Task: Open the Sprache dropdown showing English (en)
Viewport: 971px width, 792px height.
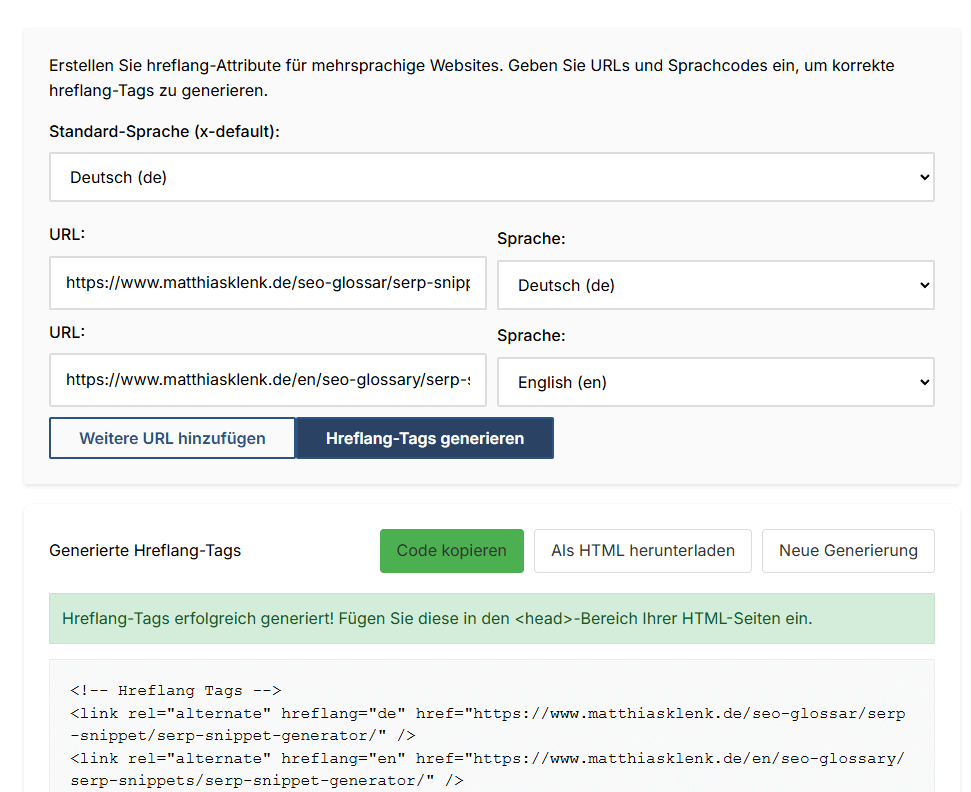Action: pyautogui.click(x=715, y=382)
